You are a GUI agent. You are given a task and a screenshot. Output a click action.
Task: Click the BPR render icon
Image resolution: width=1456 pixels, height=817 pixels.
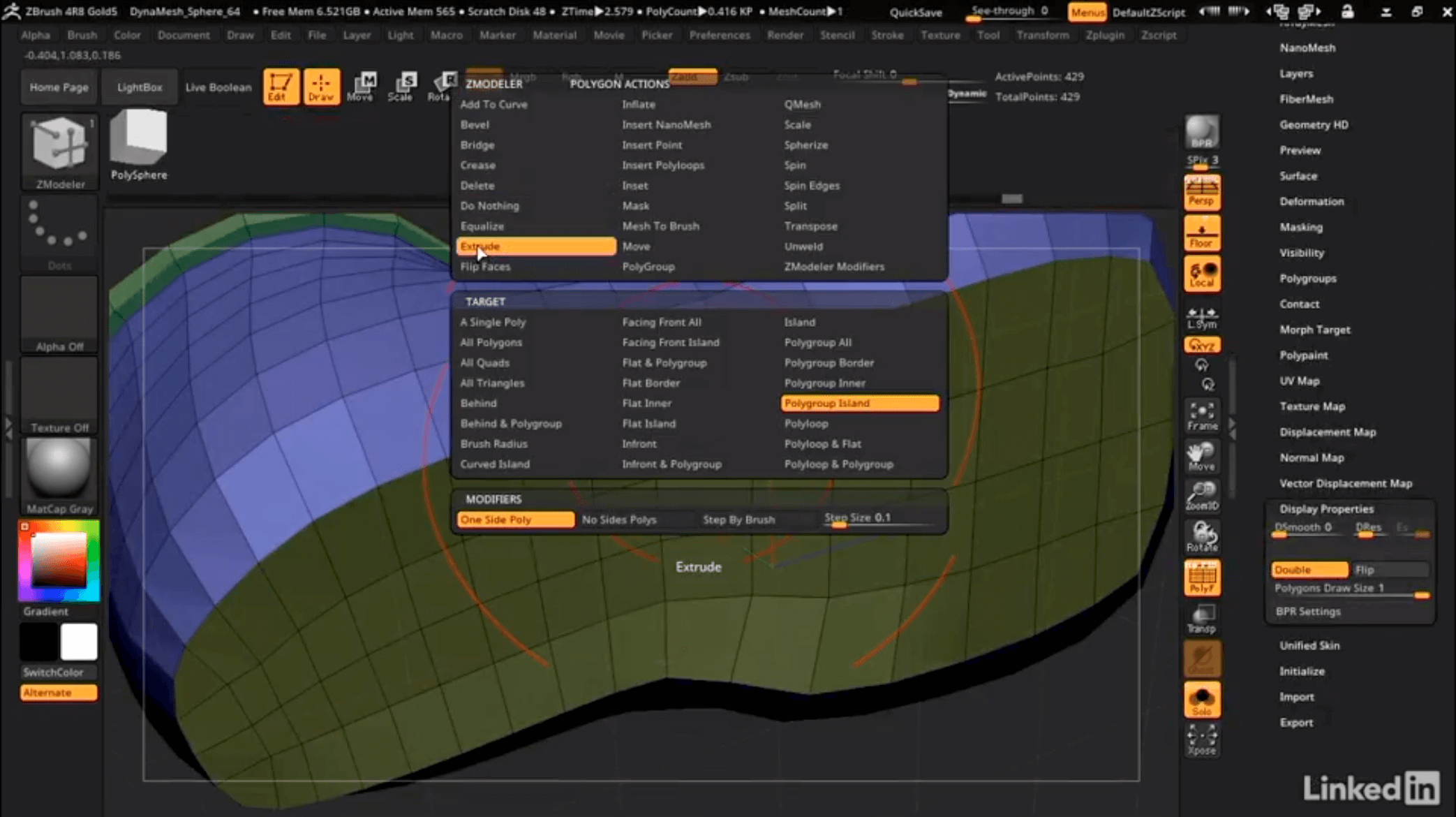1202,133
